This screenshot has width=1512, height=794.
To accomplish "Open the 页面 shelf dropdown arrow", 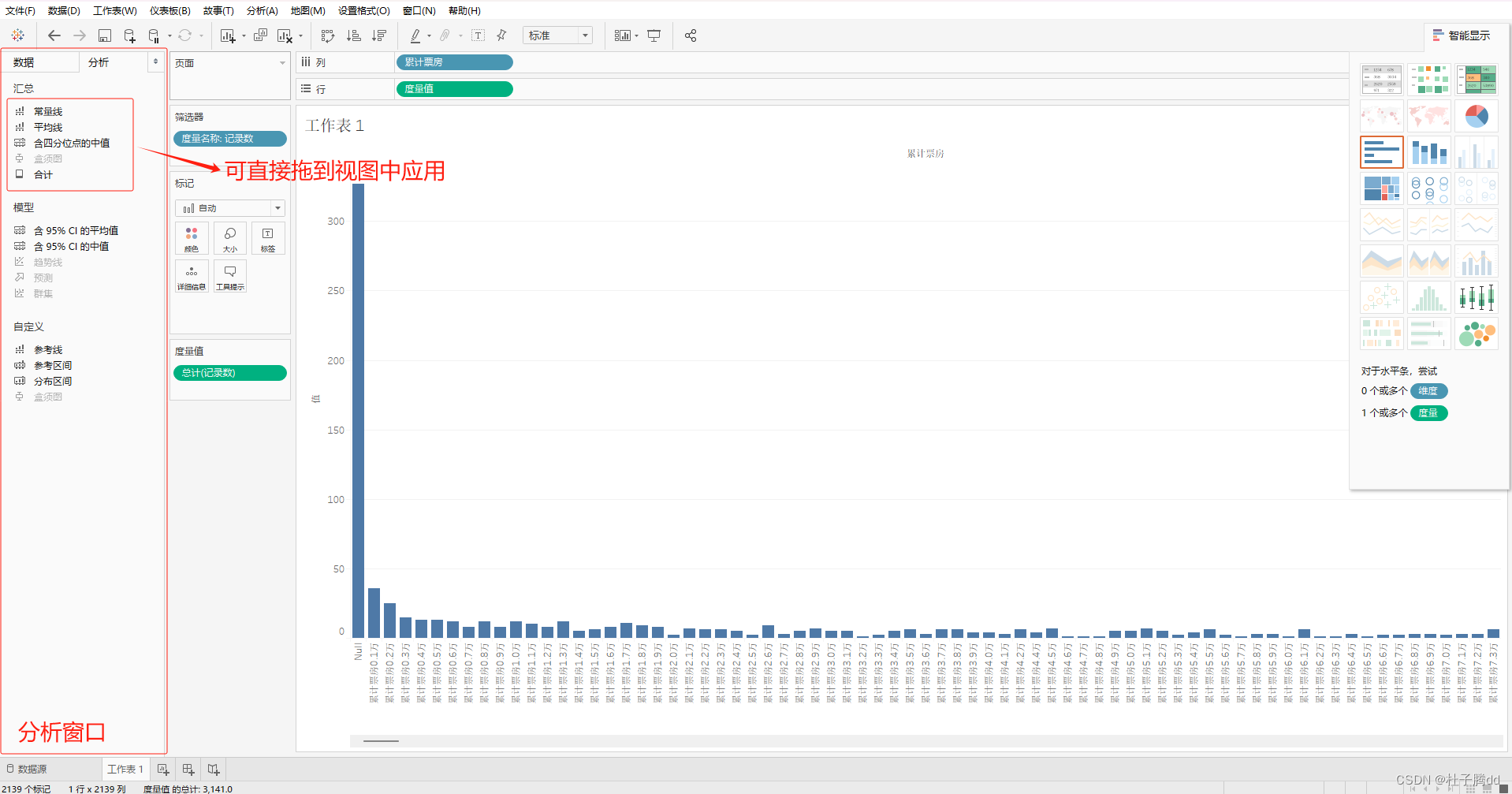I will [x=282, y=63].
